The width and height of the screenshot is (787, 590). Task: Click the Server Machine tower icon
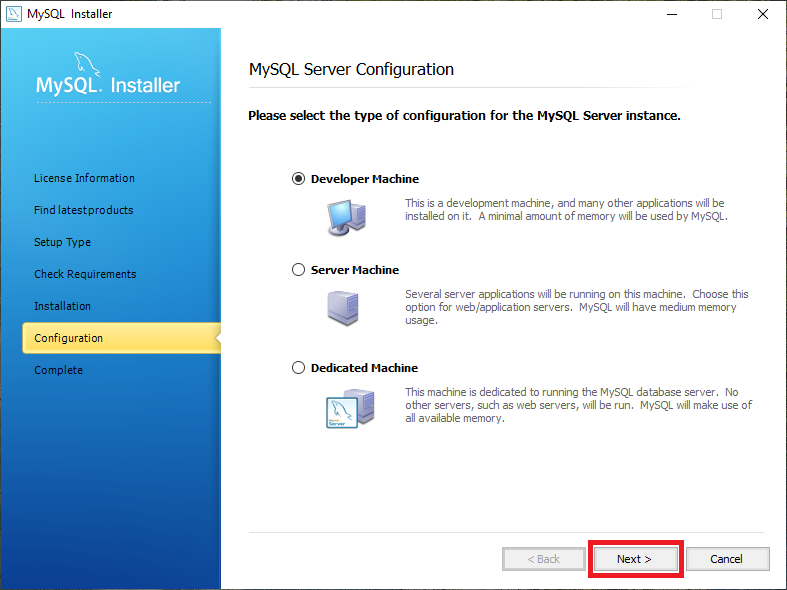343,308
